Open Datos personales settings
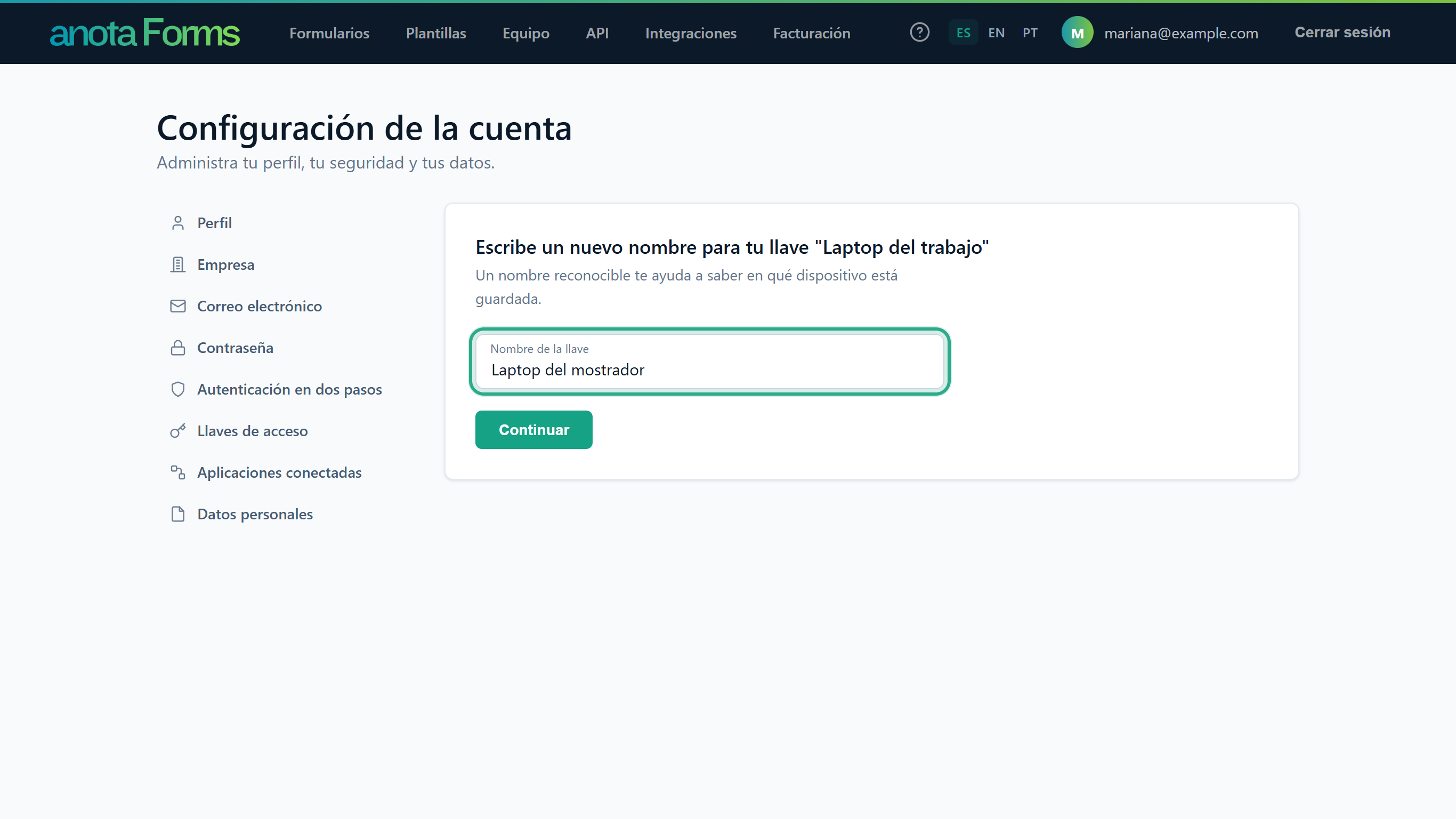Image resolution: width=1456 pixels, height=819 pixels. point(255,514)
